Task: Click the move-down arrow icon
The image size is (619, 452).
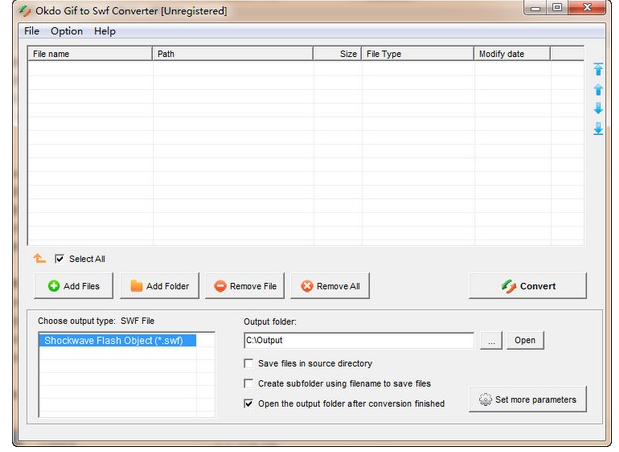Action: [598, 108]
